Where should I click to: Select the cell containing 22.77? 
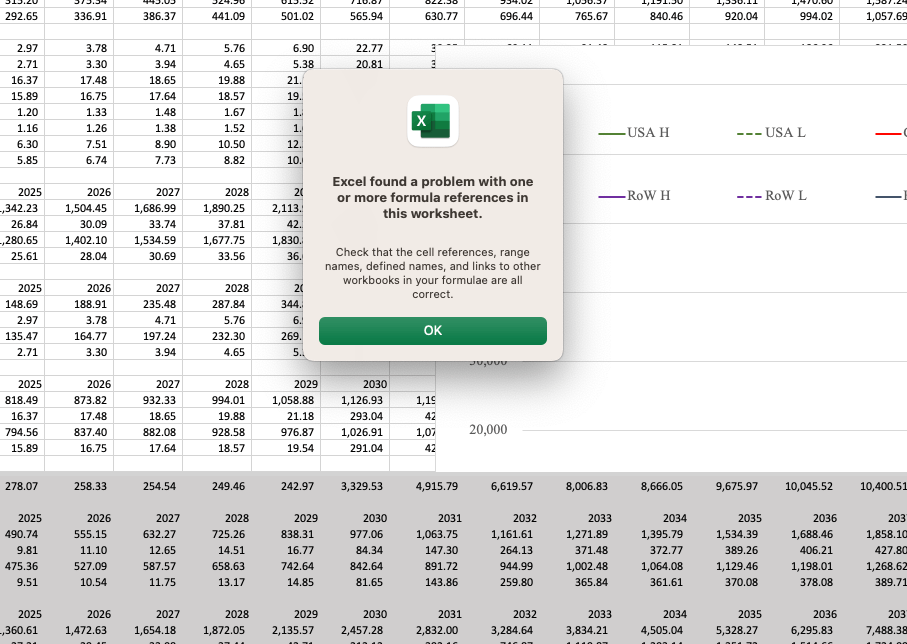(x=355, y=48)
